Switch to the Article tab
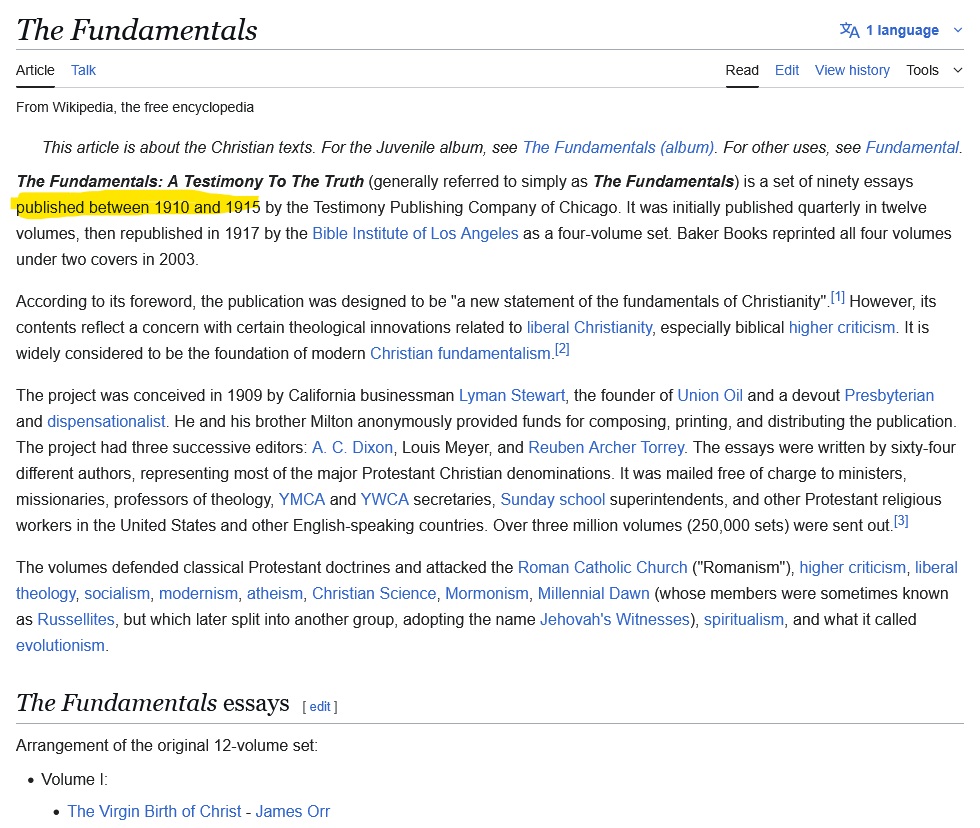 35,70
